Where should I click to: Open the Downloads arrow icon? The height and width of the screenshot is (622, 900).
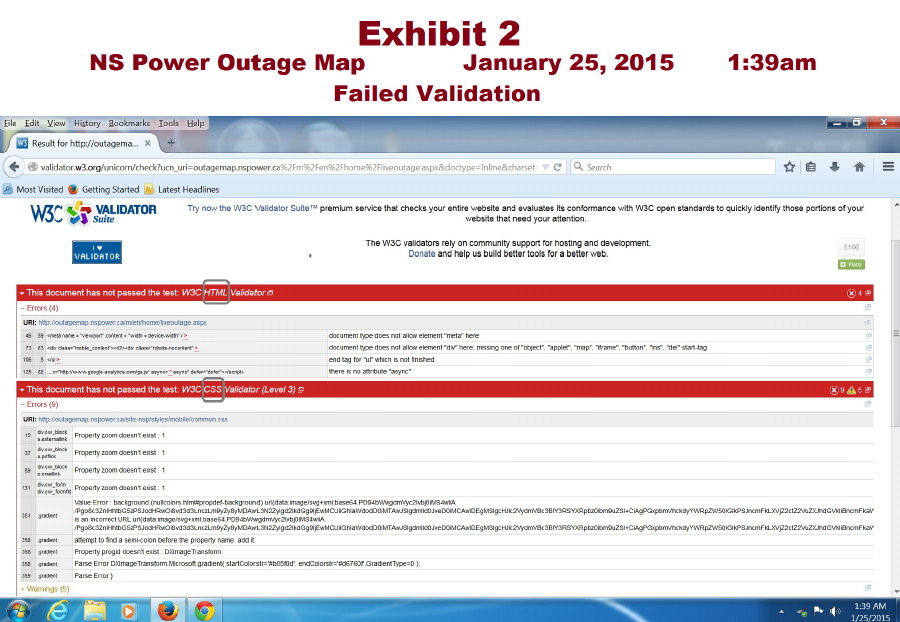835,167
